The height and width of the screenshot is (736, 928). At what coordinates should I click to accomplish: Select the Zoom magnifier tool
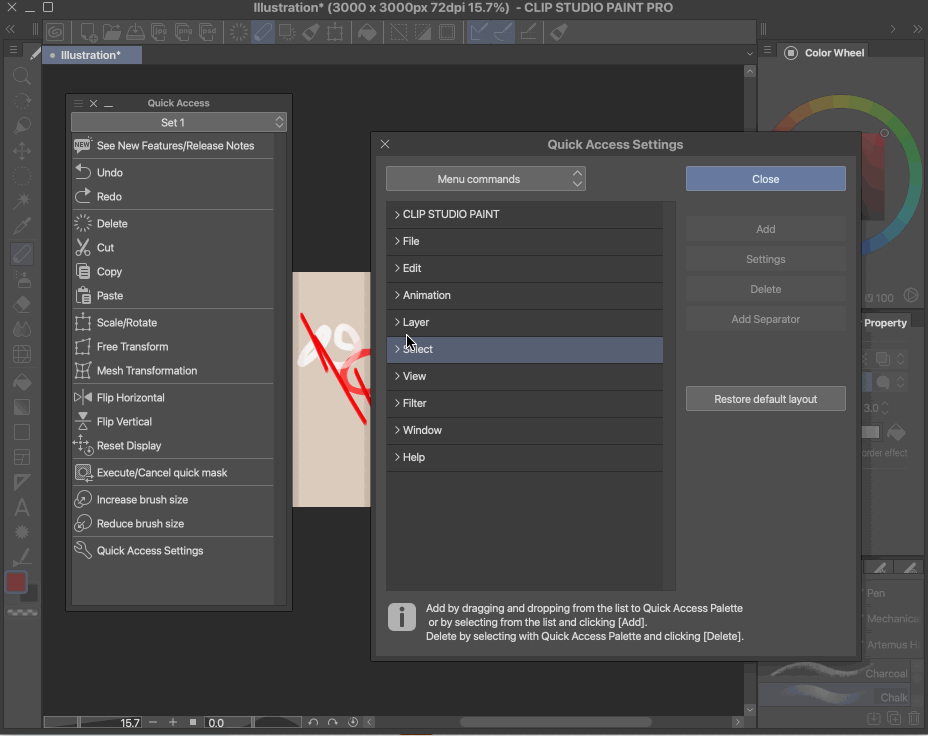[22, 76]
